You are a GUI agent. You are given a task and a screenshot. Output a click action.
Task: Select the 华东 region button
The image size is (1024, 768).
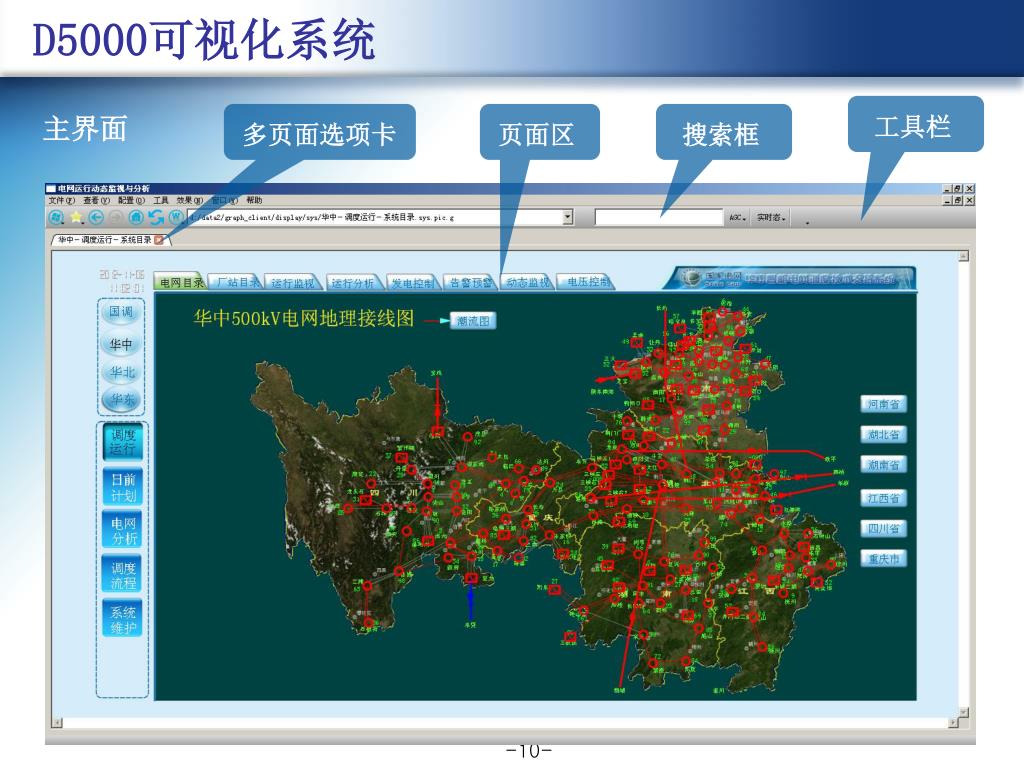click(121, 399)
